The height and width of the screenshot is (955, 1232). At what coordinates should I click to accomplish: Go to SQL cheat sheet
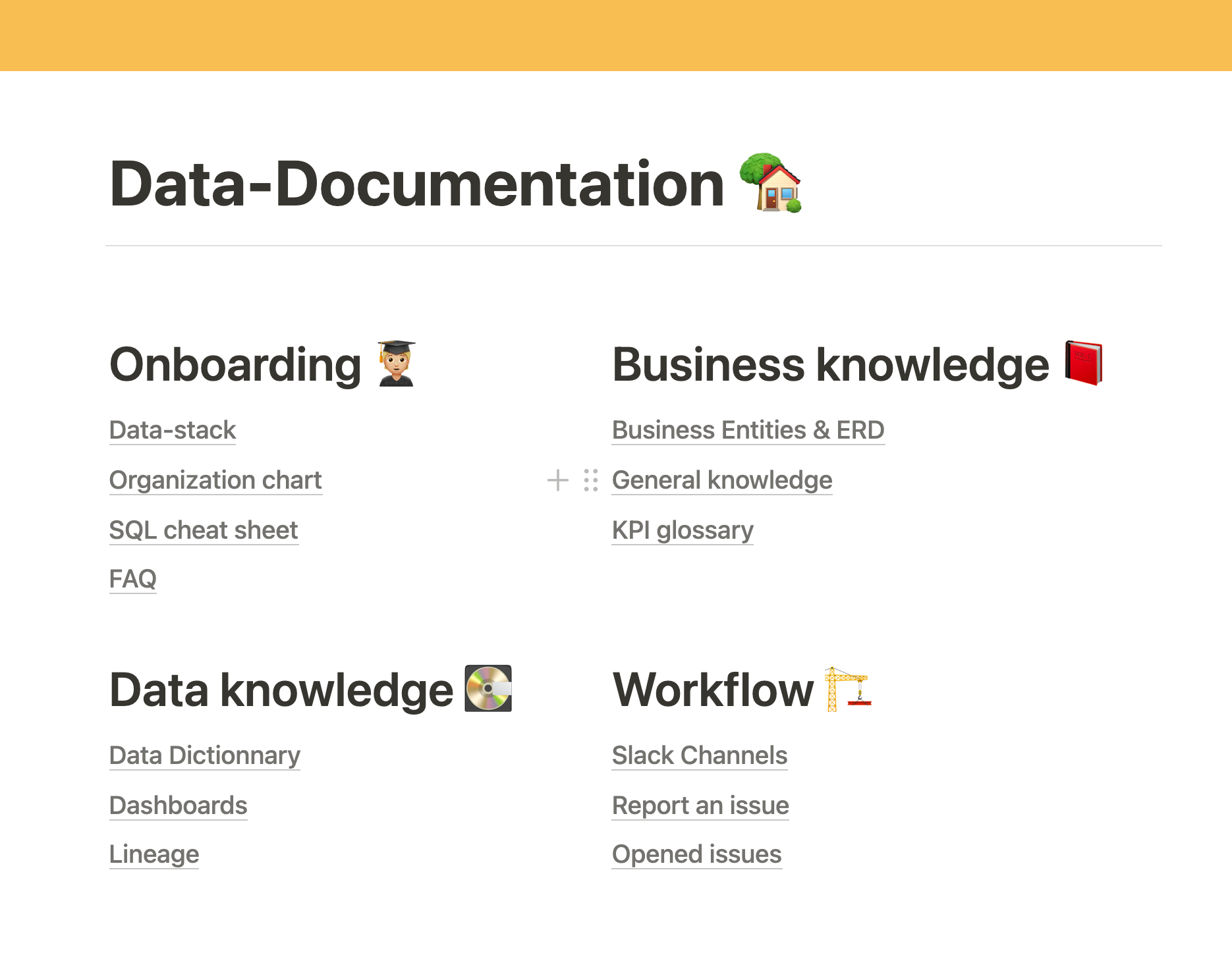204,530
